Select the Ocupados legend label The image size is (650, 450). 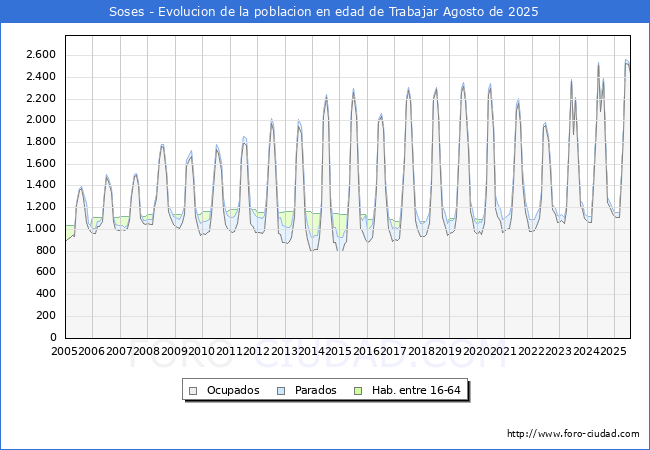click(233, 390)
